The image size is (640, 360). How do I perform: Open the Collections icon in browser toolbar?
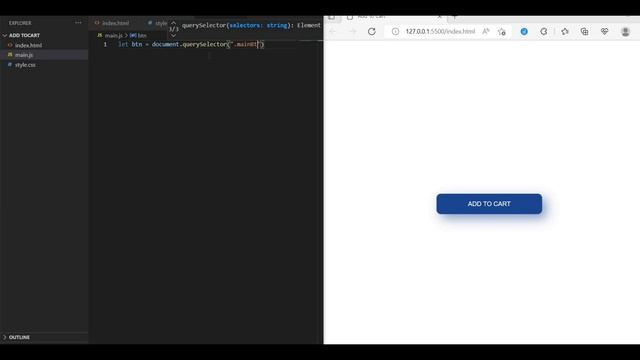(x=584, y=31)
